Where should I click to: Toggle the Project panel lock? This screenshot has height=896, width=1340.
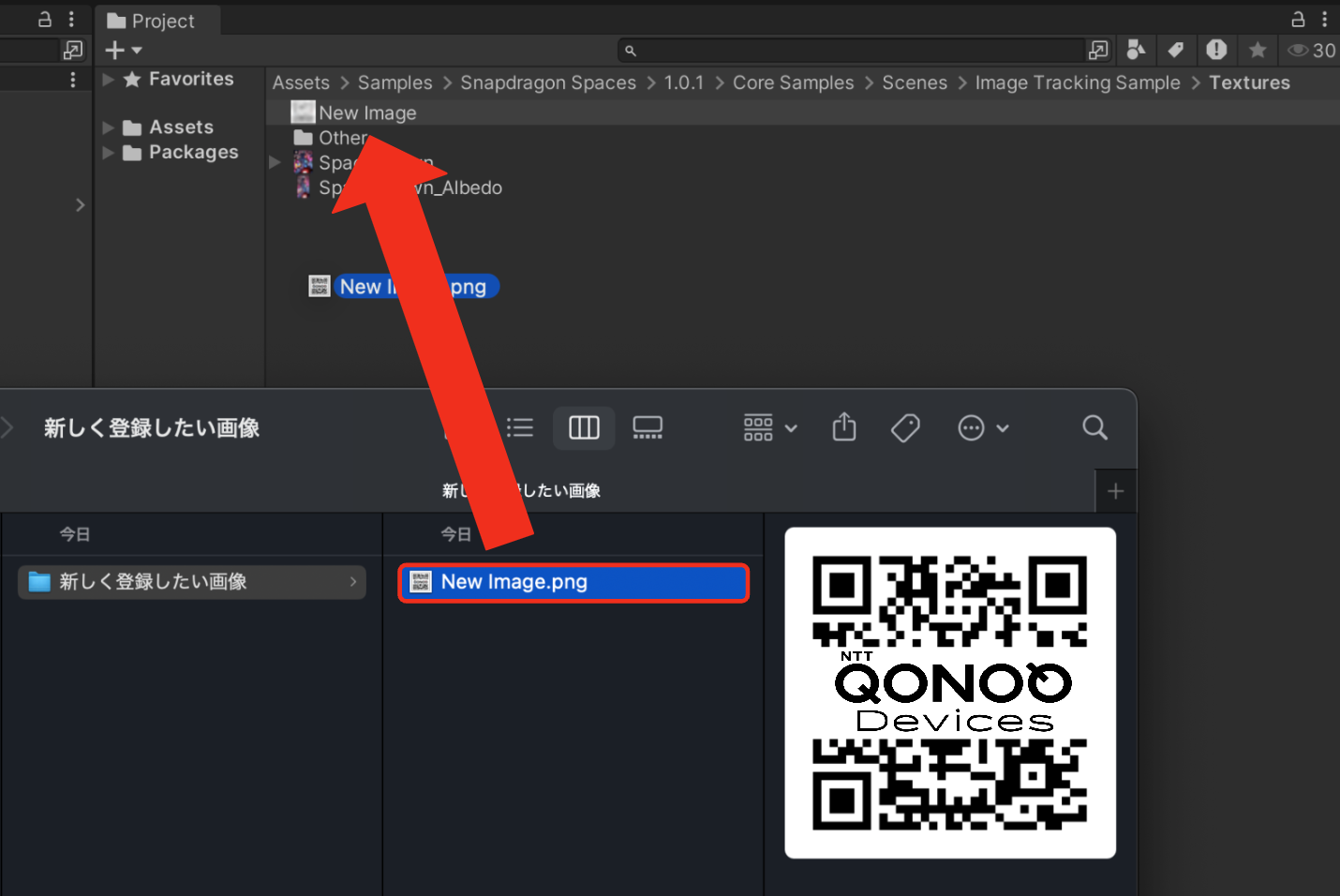[1298, 20]
